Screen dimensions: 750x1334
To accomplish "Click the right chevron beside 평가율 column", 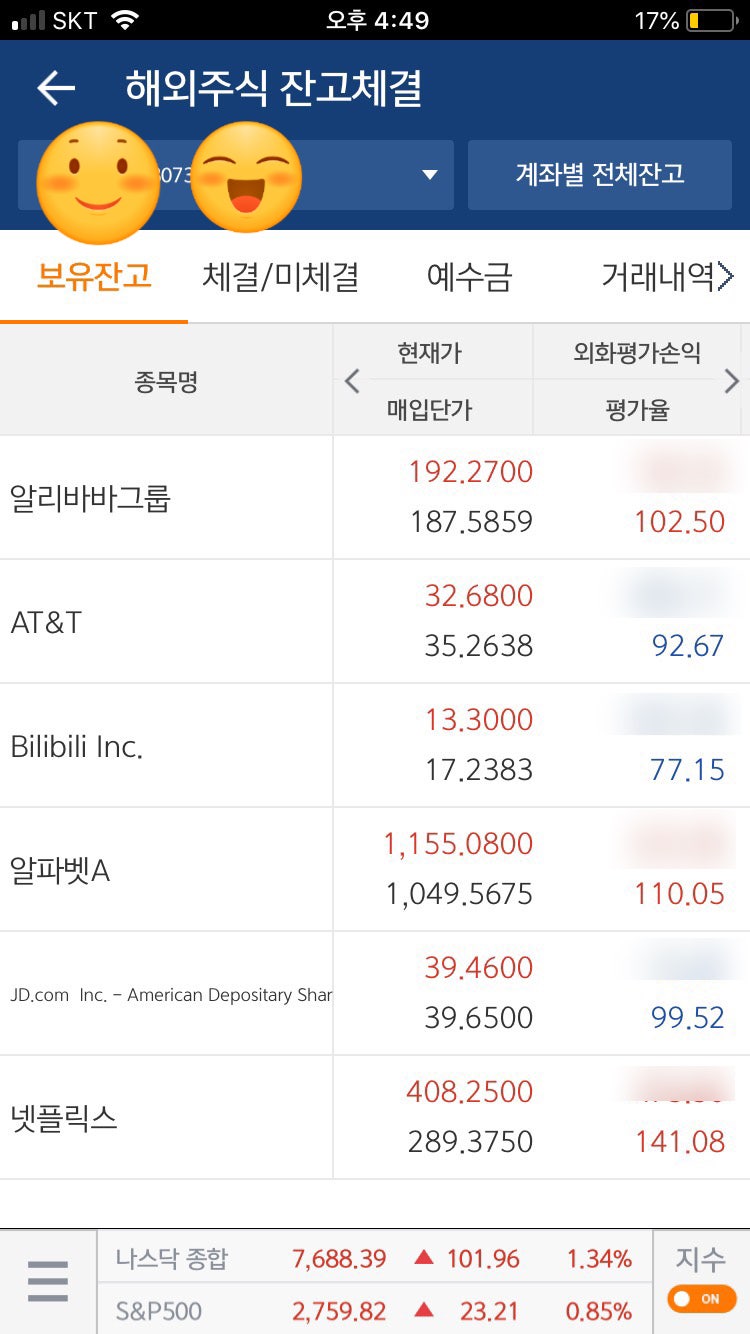I will pyautogui.click(x=733, y=381).
